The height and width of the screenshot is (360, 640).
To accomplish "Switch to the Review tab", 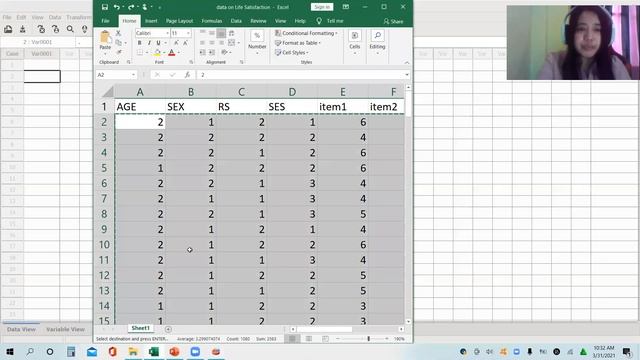I will coord(258,21).
